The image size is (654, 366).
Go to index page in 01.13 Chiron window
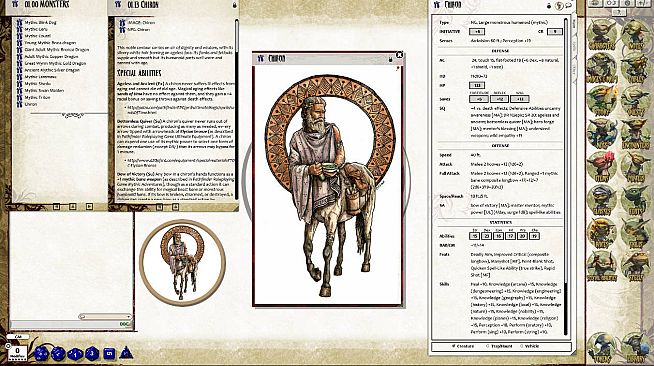click(176, 207)
